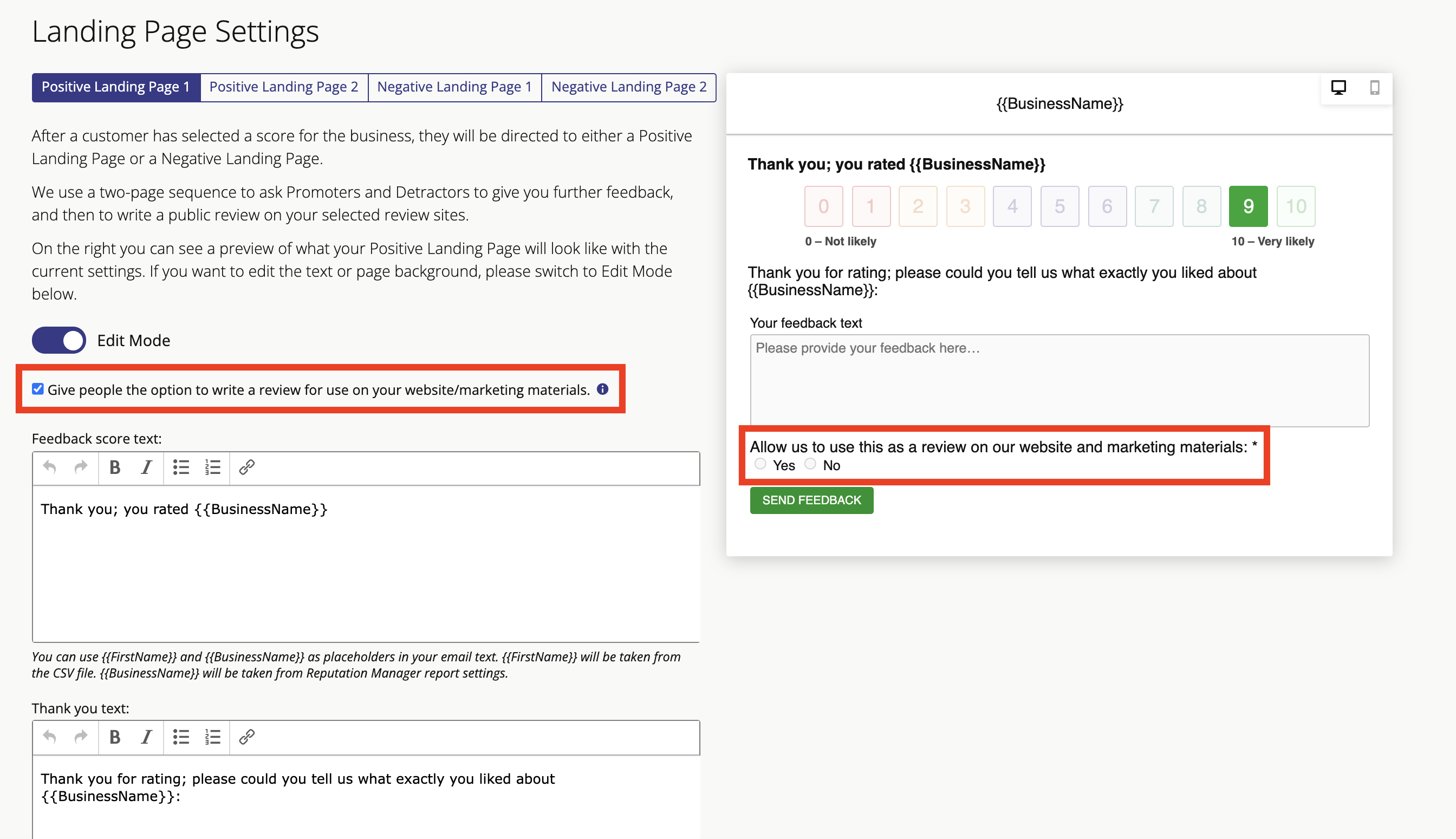This screenshot has height=839, width=1456.
Task: Redo in Thank you text editor
Action: click(x=81, y=737)
